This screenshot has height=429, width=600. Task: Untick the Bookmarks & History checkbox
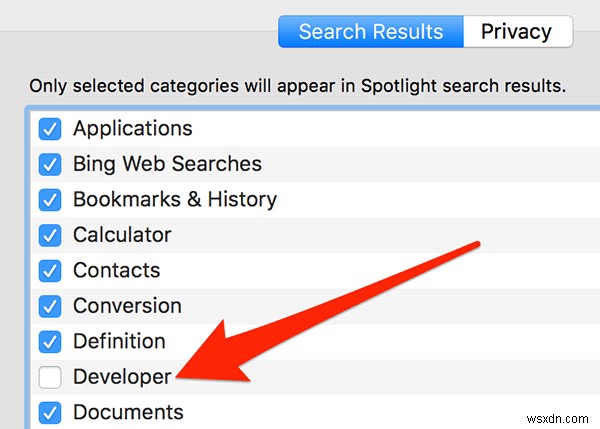pos(50,200)
